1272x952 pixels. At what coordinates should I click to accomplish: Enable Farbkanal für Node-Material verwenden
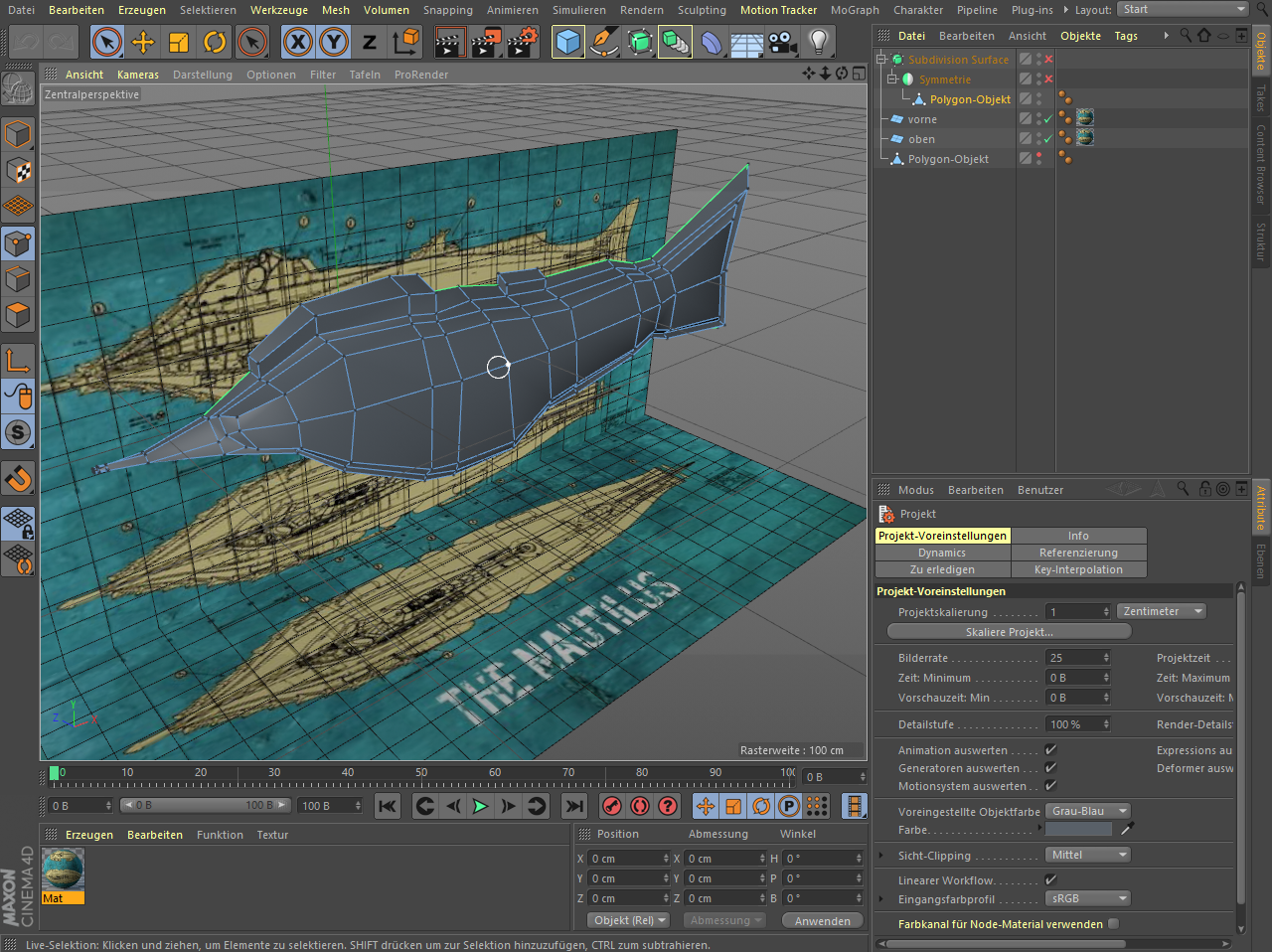click(x=1113, y=924)
